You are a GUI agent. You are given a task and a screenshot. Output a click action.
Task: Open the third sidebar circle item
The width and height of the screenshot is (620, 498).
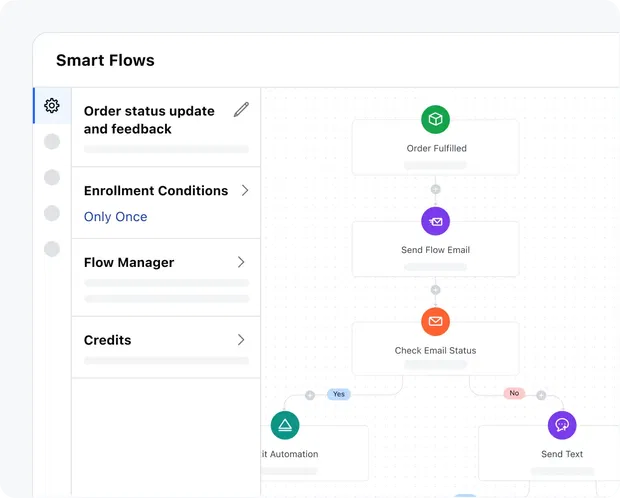(x=52, y=177)
